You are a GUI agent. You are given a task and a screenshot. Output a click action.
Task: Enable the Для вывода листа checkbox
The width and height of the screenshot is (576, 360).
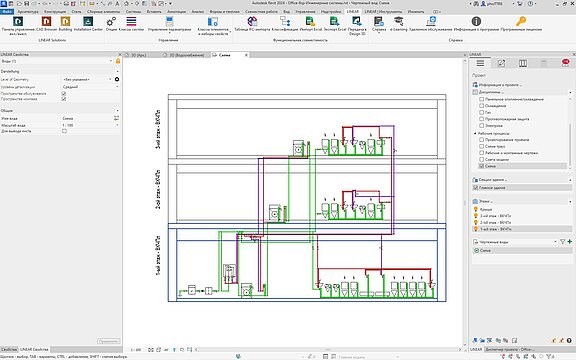pos(64,131)
